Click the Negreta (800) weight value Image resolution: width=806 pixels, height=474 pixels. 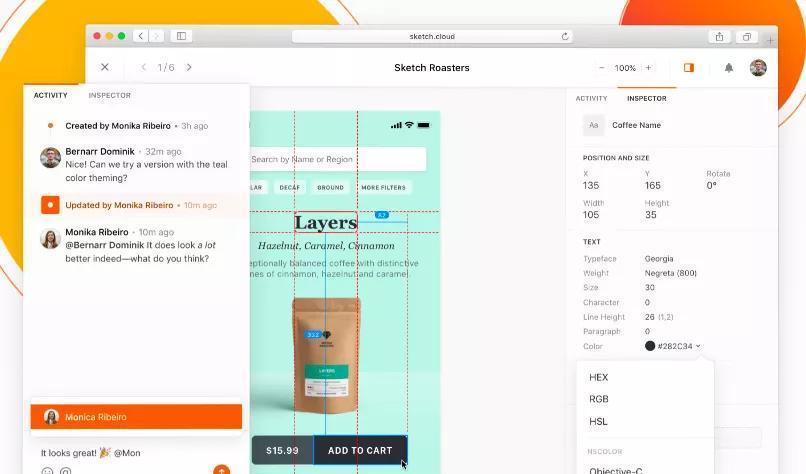[x=671, y=273]
